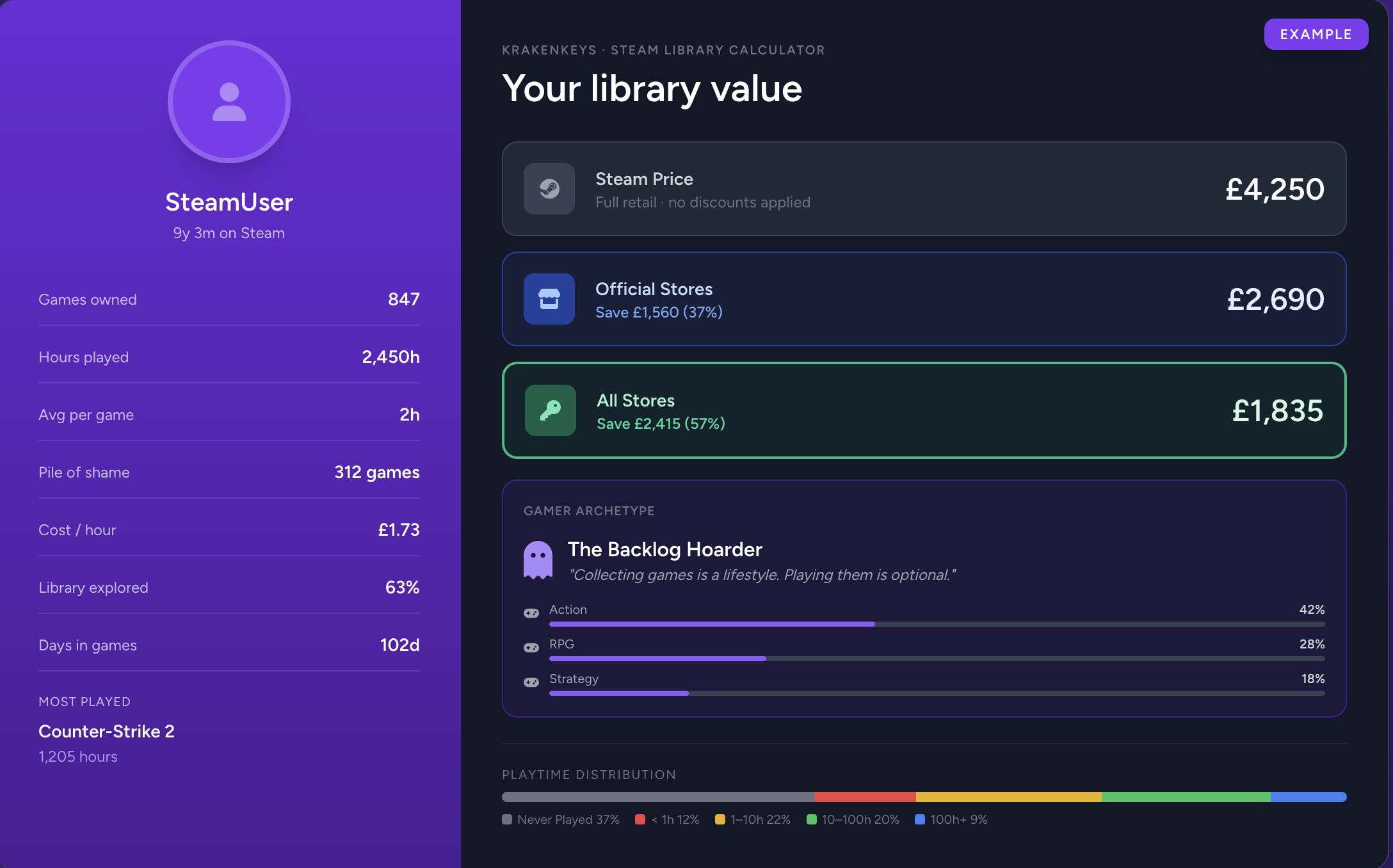Click the gamepad icon next to Action

pos(531,613)
